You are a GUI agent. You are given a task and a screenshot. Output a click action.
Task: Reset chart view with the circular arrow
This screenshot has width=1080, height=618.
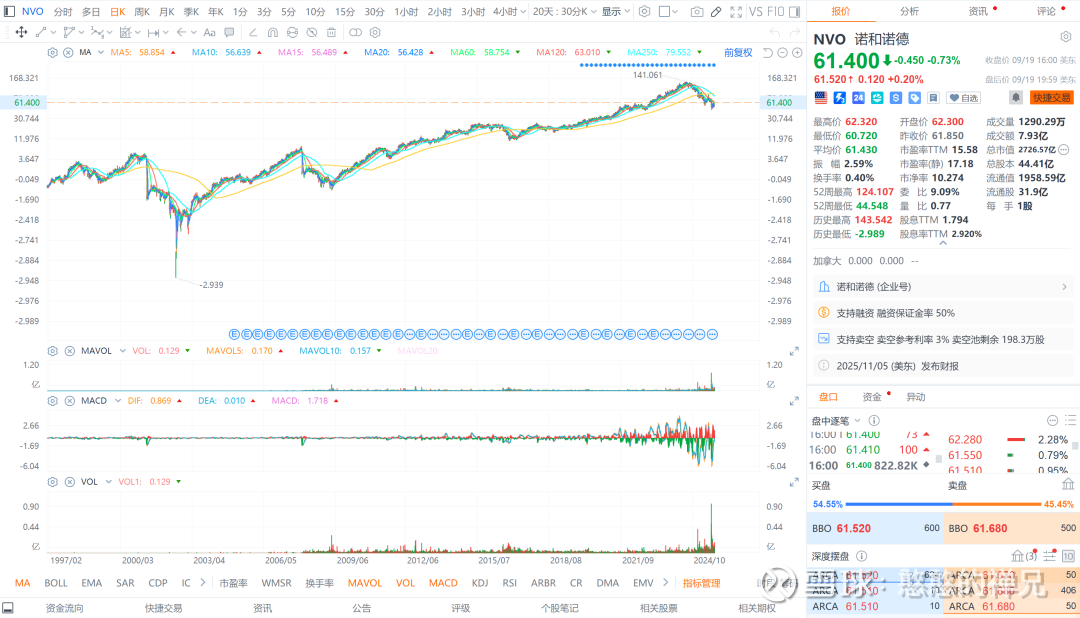[768, 52]
